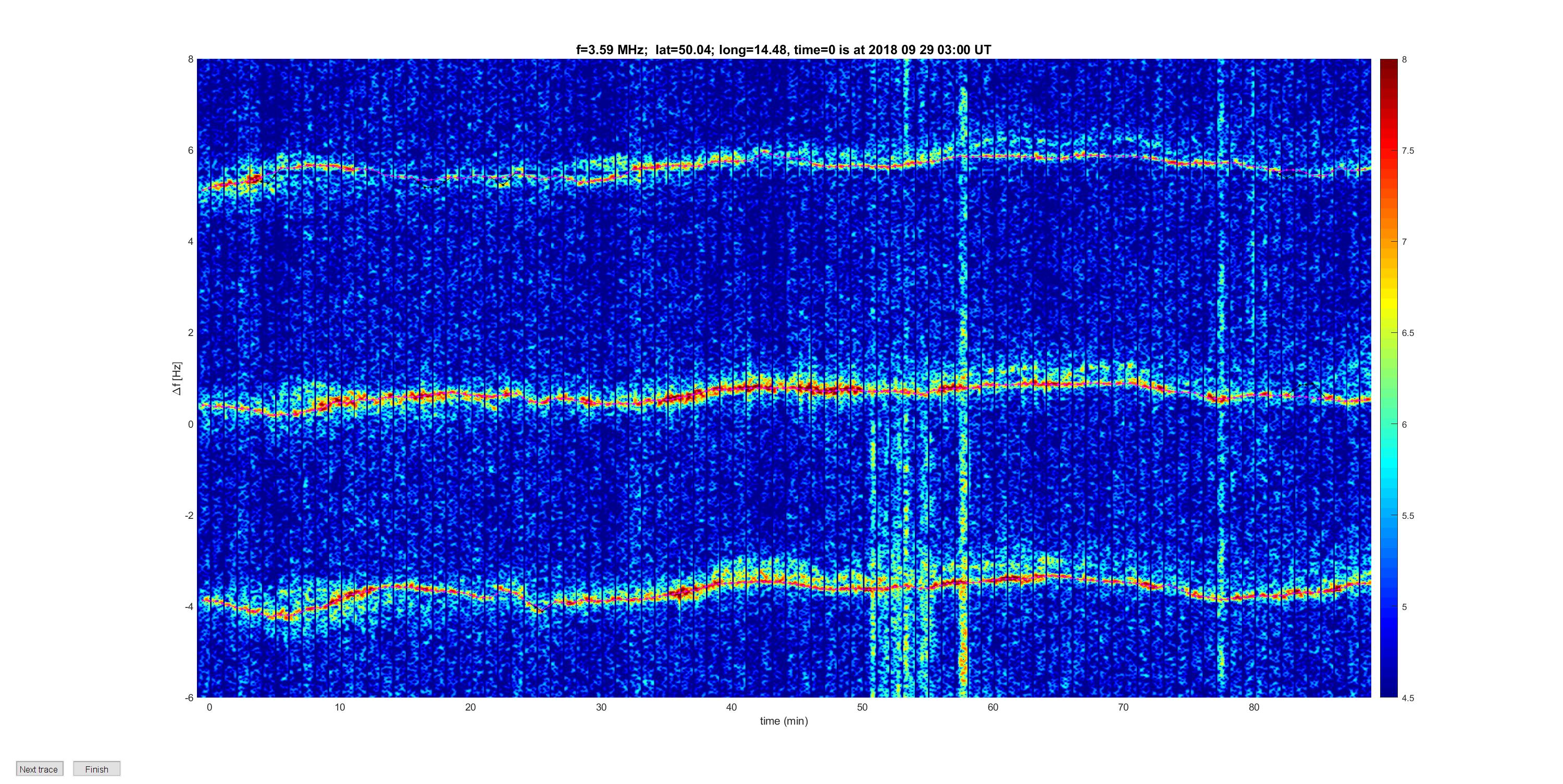
Task: Click the Finish button
Action: point(96,768)
